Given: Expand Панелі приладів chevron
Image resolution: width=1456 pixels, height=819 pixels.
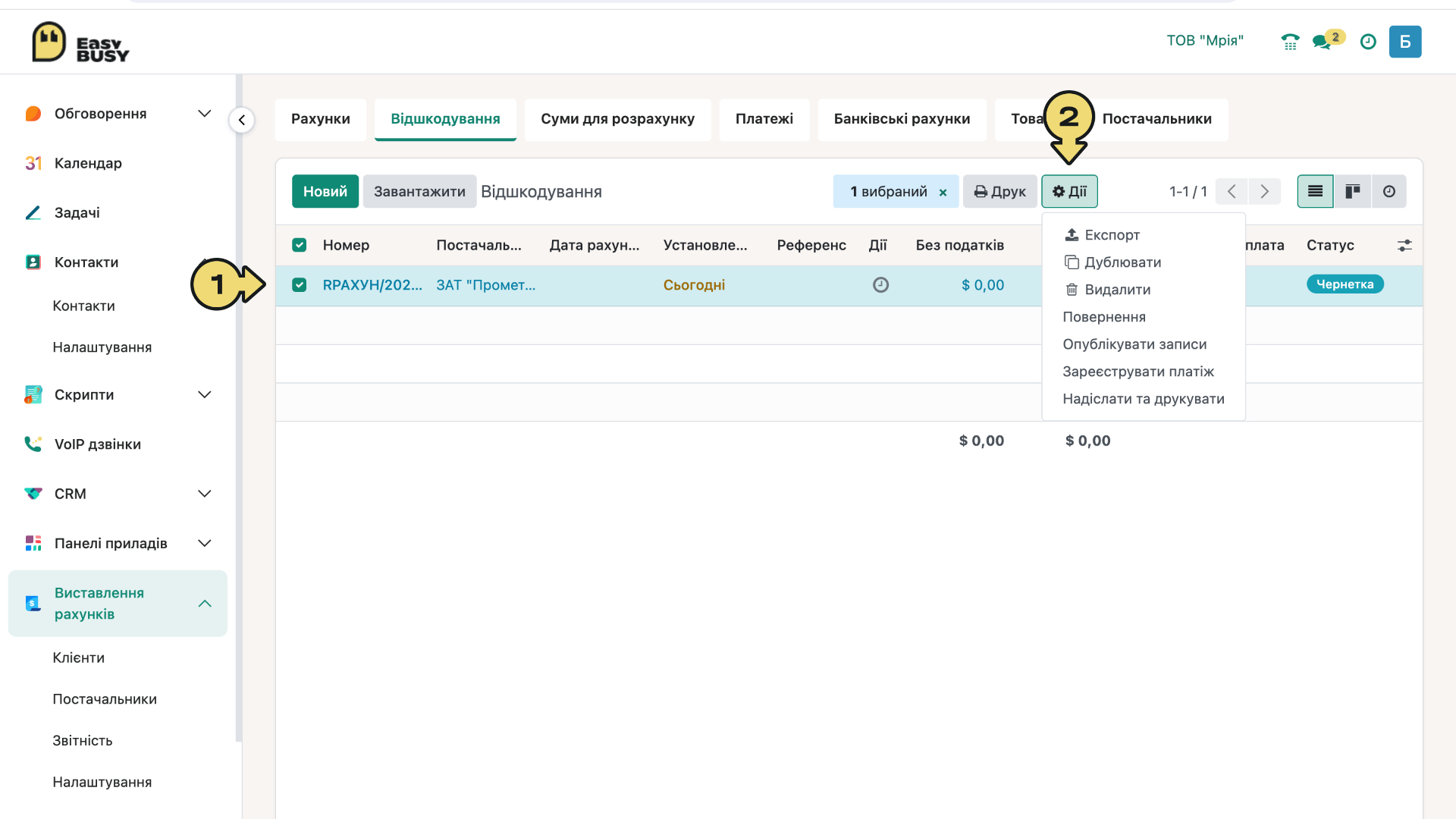Looking at the screenshot, I should click(205, 543).
